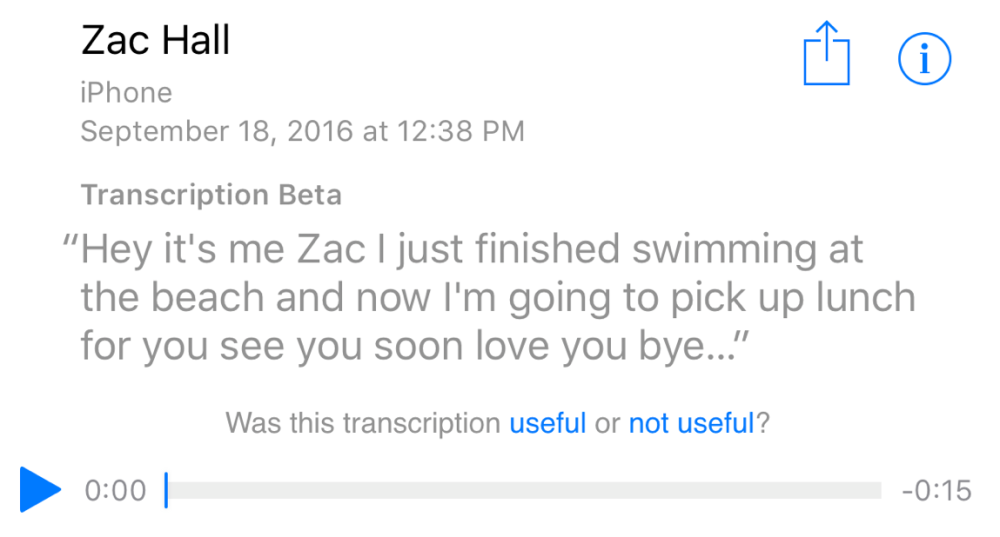Click the September 18, 2016 date line
1000x537 pixels.
[x=302, y=131]
